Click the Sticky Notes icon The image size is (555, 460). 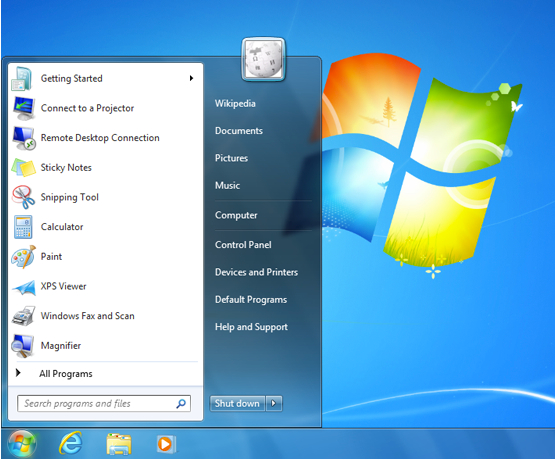pyautogui.click(x=23, y=168)
